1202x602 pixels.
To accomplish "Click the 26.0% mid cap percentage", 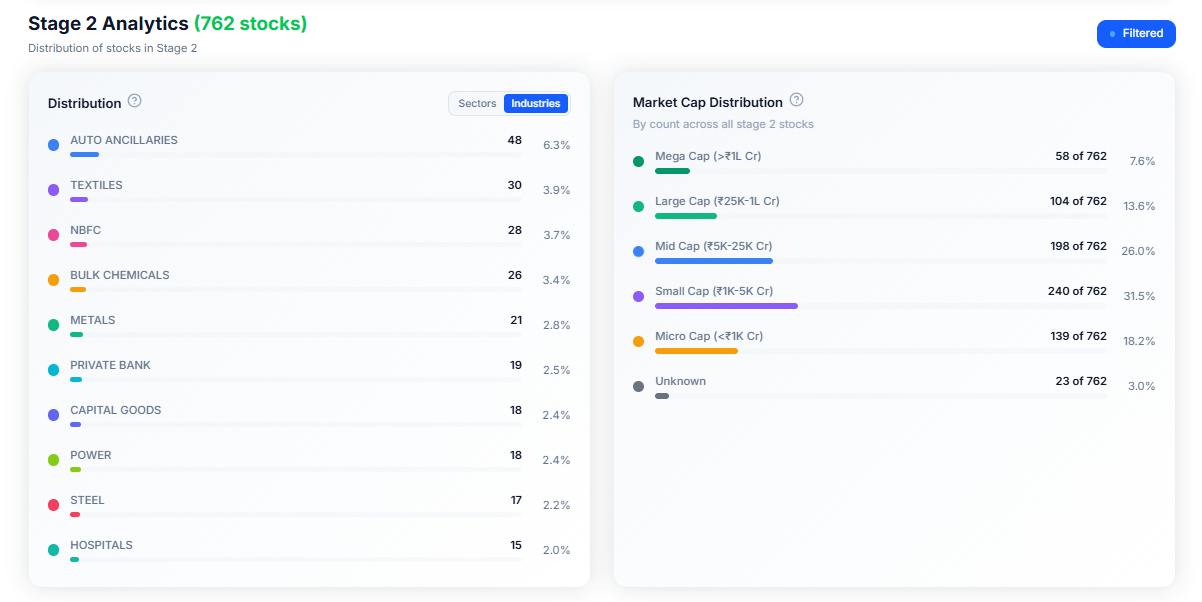I will (1138, 251).
